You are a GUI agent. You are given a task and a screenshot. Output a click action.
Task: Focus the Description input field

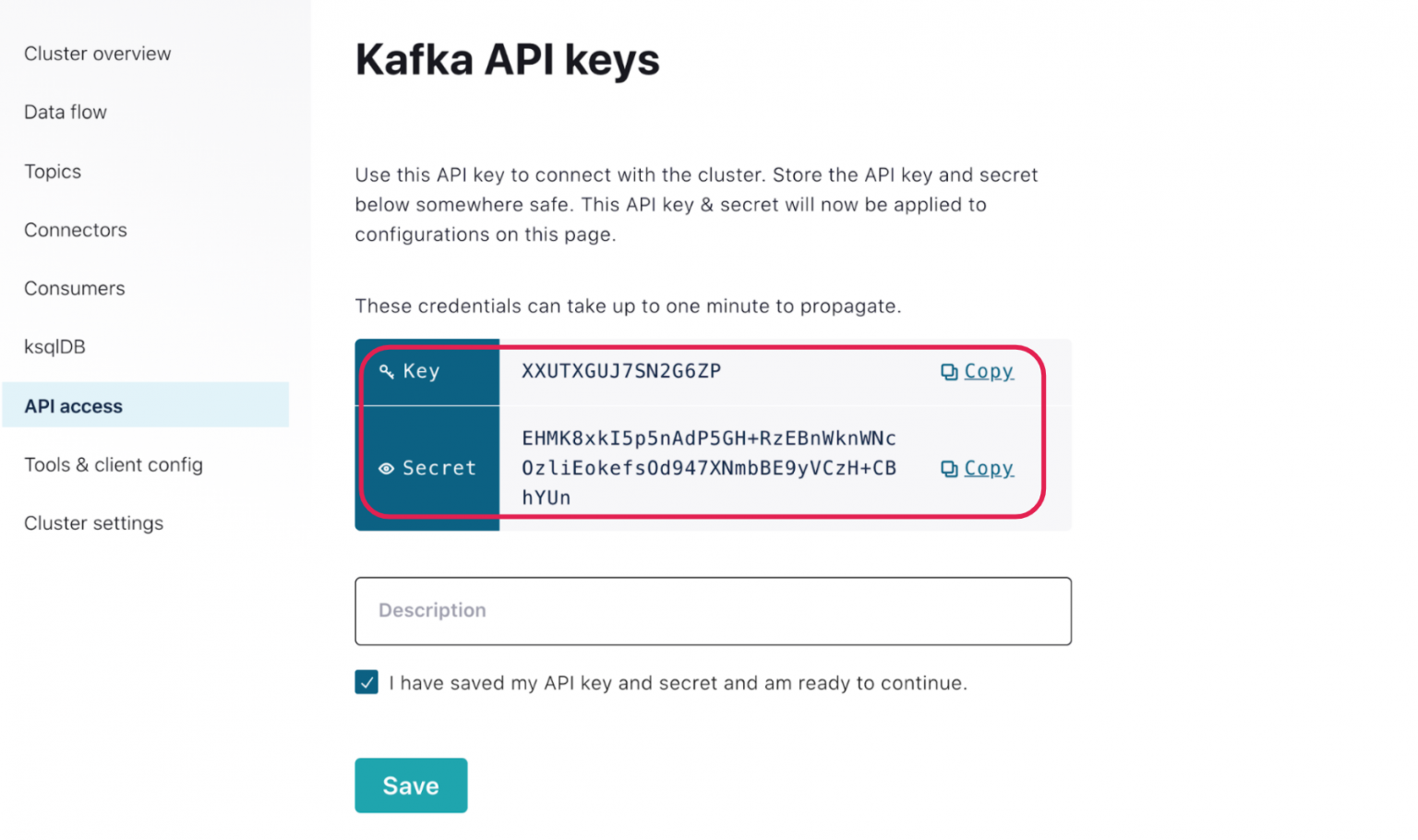713,611
